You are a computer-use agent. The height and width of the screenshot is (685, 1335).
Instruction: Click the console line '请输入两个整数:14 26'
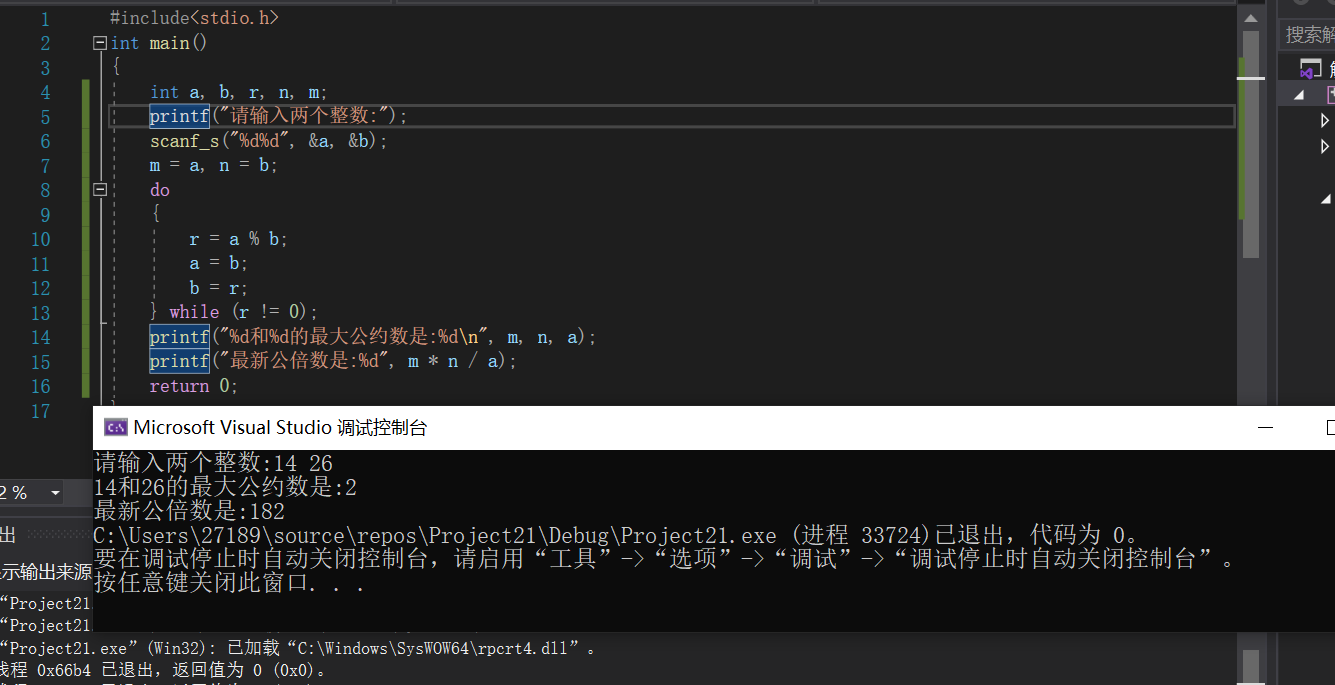coord(213,464)
